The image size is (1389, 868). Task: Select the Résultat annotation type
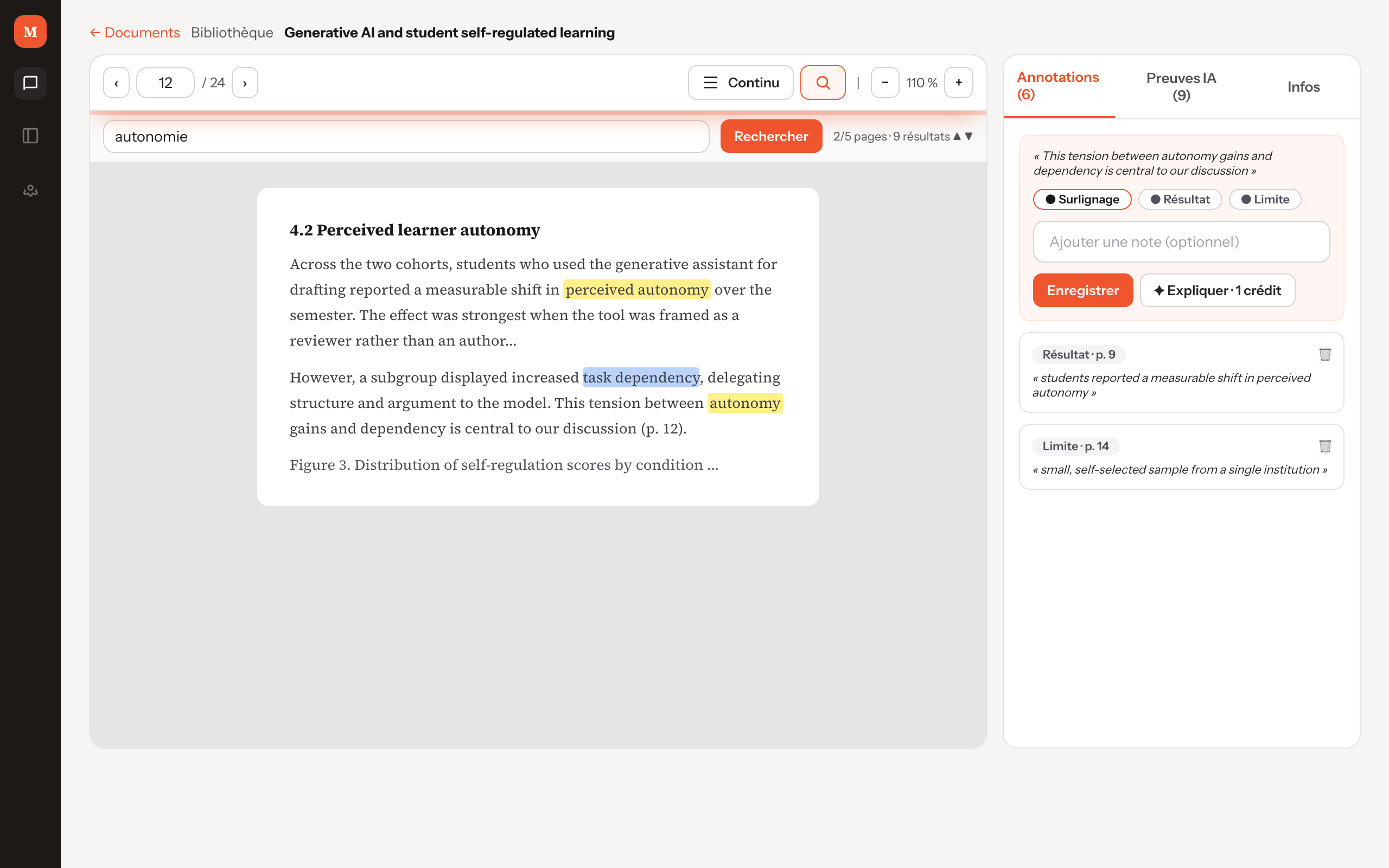point(1180,199)
